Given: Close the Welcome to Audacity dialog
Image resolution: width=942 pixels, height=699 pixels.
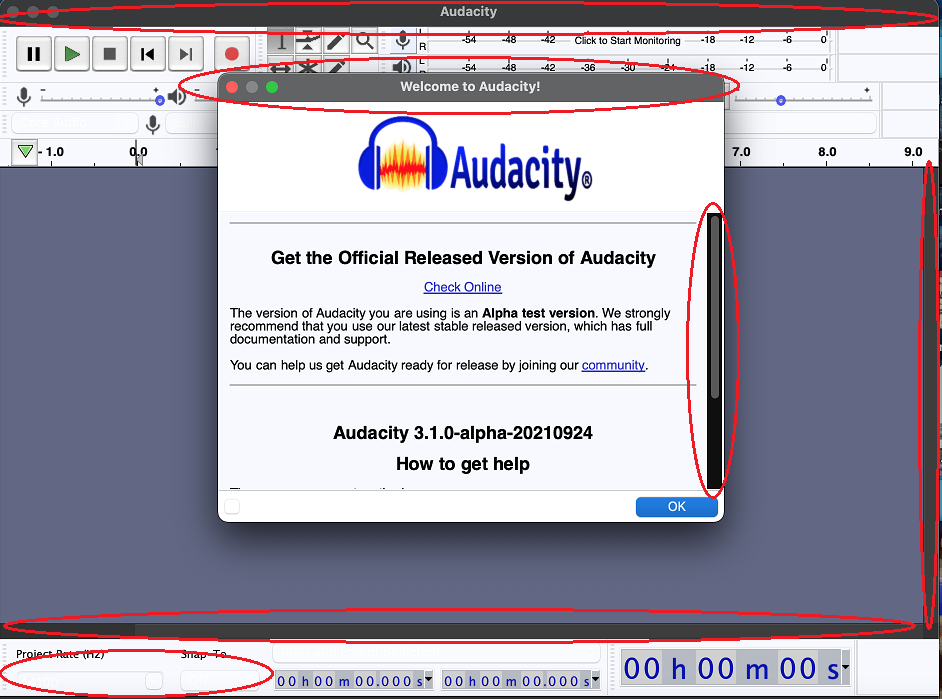Looking at the screenshot, I should [x=232, y=87].
